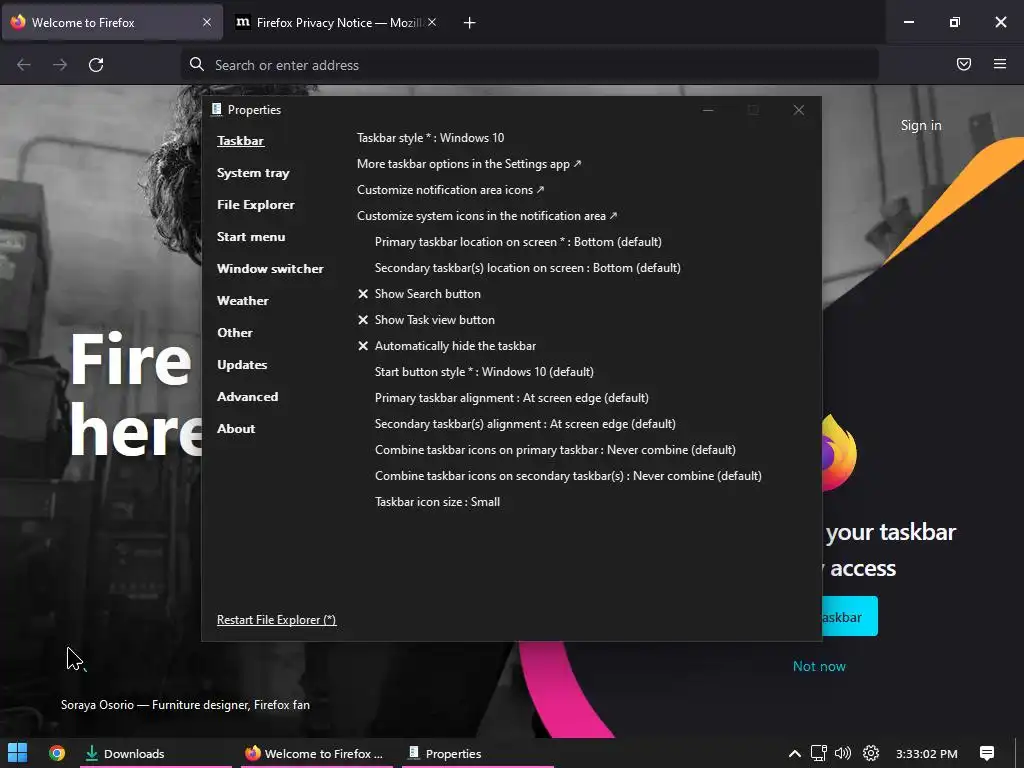Screen dimensions: 1024x768
Task: Open the Action Center notifications icon
Action: [x=987, y=753]
